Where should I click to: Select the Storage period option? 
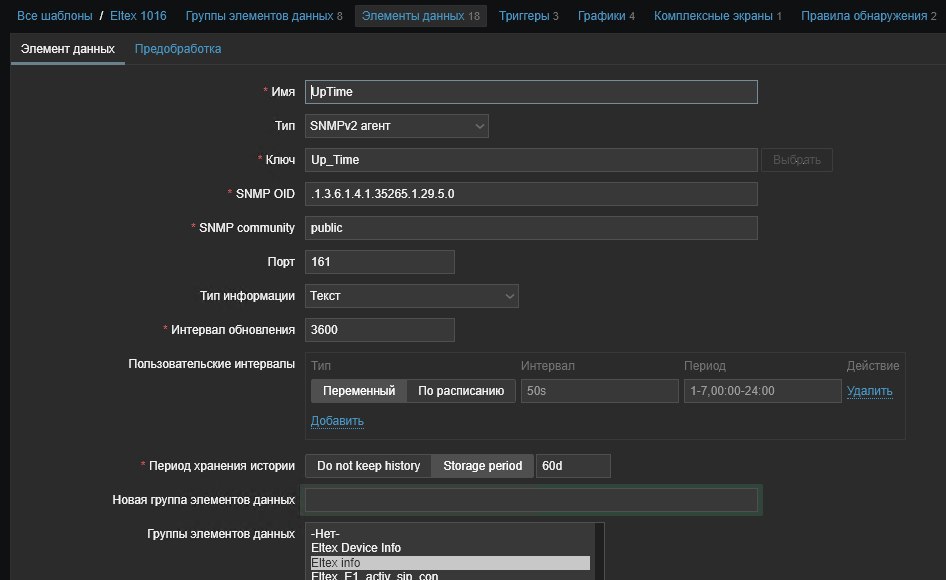tap(482, 466)
